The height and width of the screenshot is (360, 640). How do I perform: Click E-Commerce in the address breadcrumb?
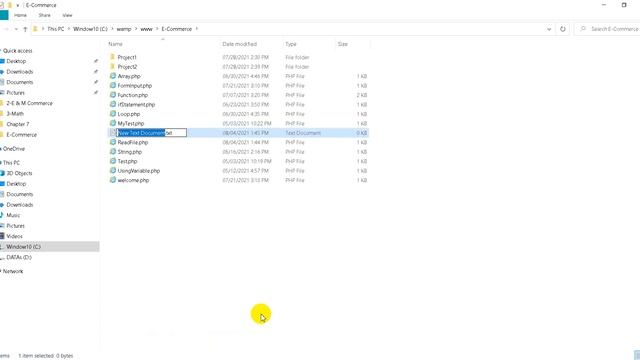(177, 29)
